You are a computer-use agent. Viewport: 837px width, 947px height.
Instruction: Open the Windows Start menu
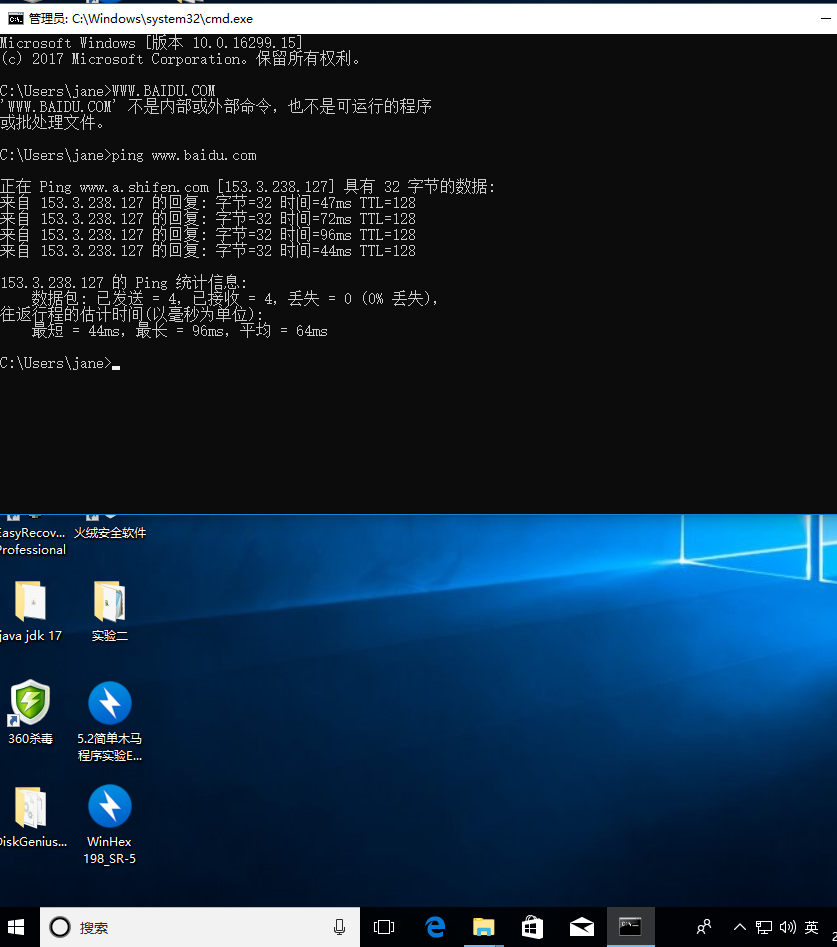18,927
